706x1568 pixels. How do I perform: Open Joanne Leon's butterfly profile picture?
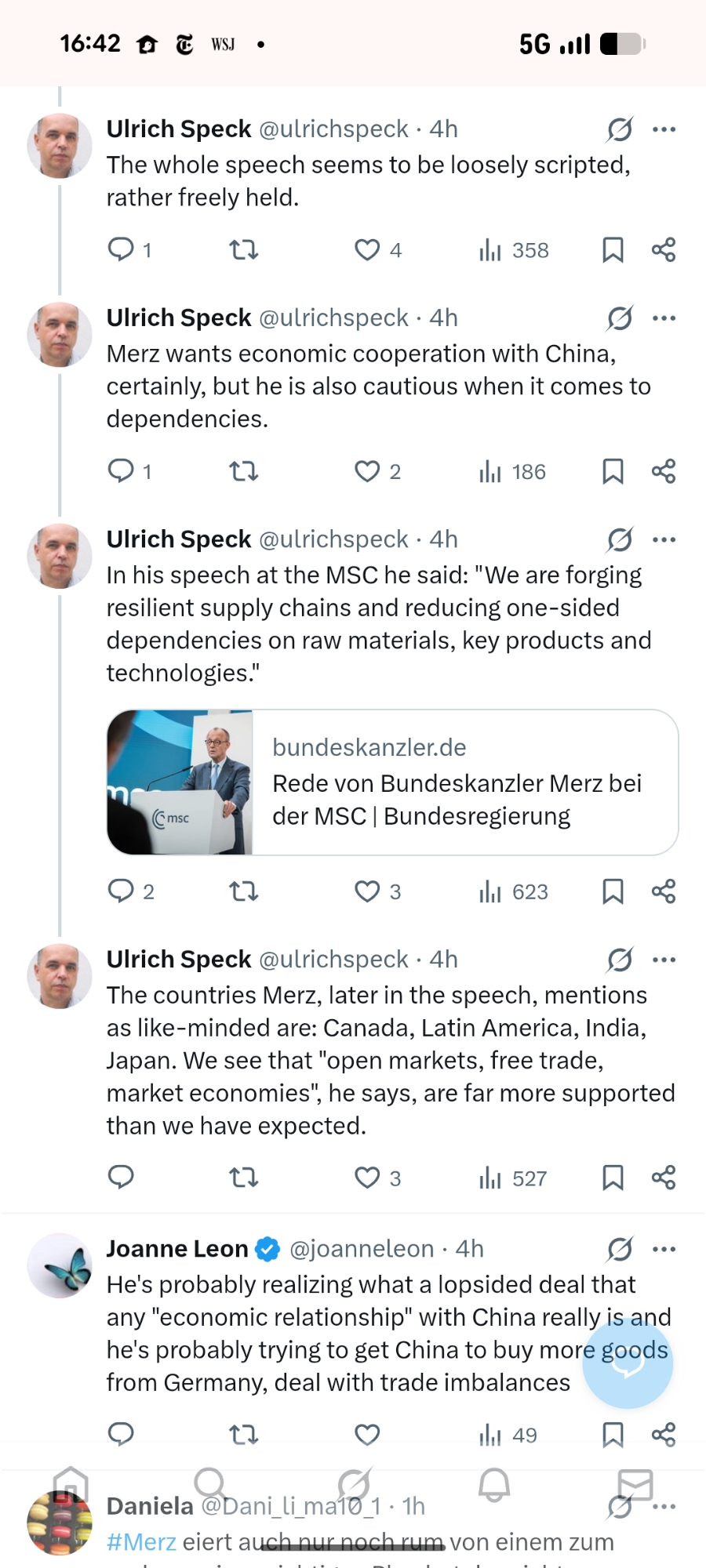click(x=60, y=1265)
